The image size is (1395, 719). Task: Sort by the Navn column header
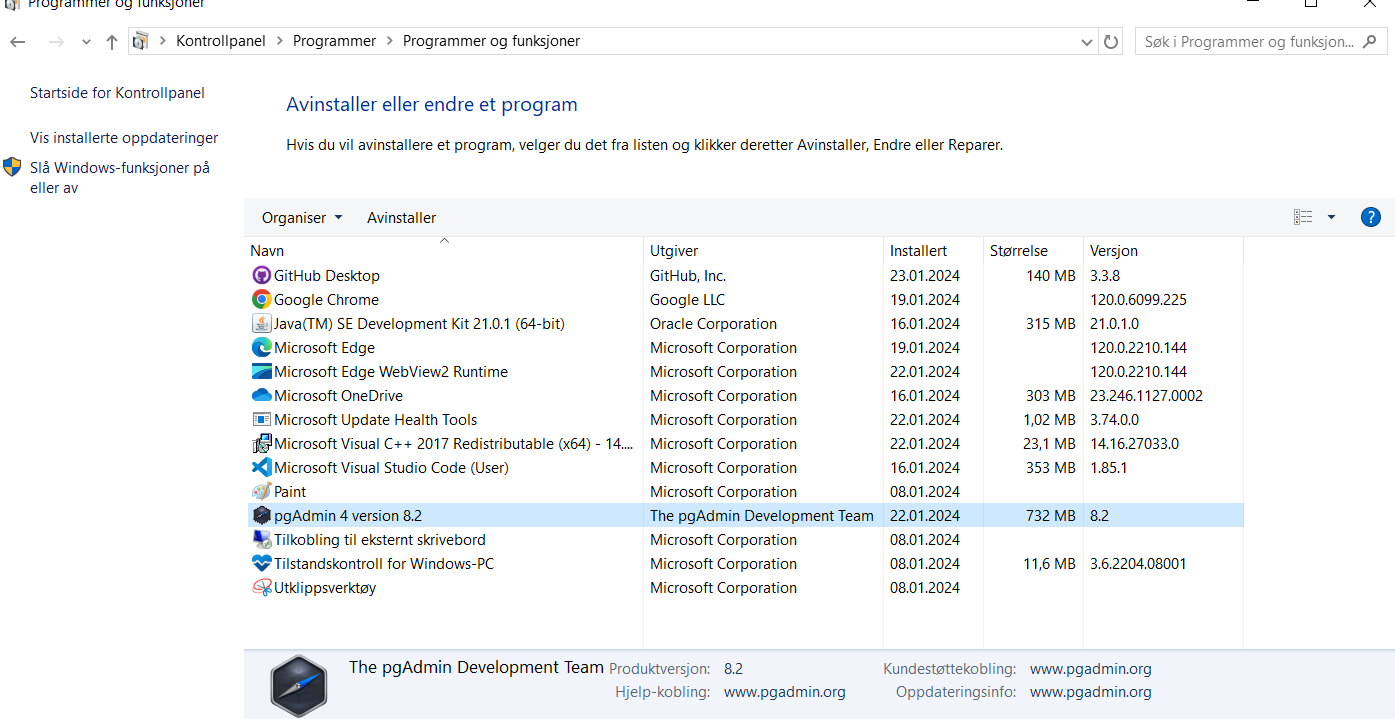444,251
